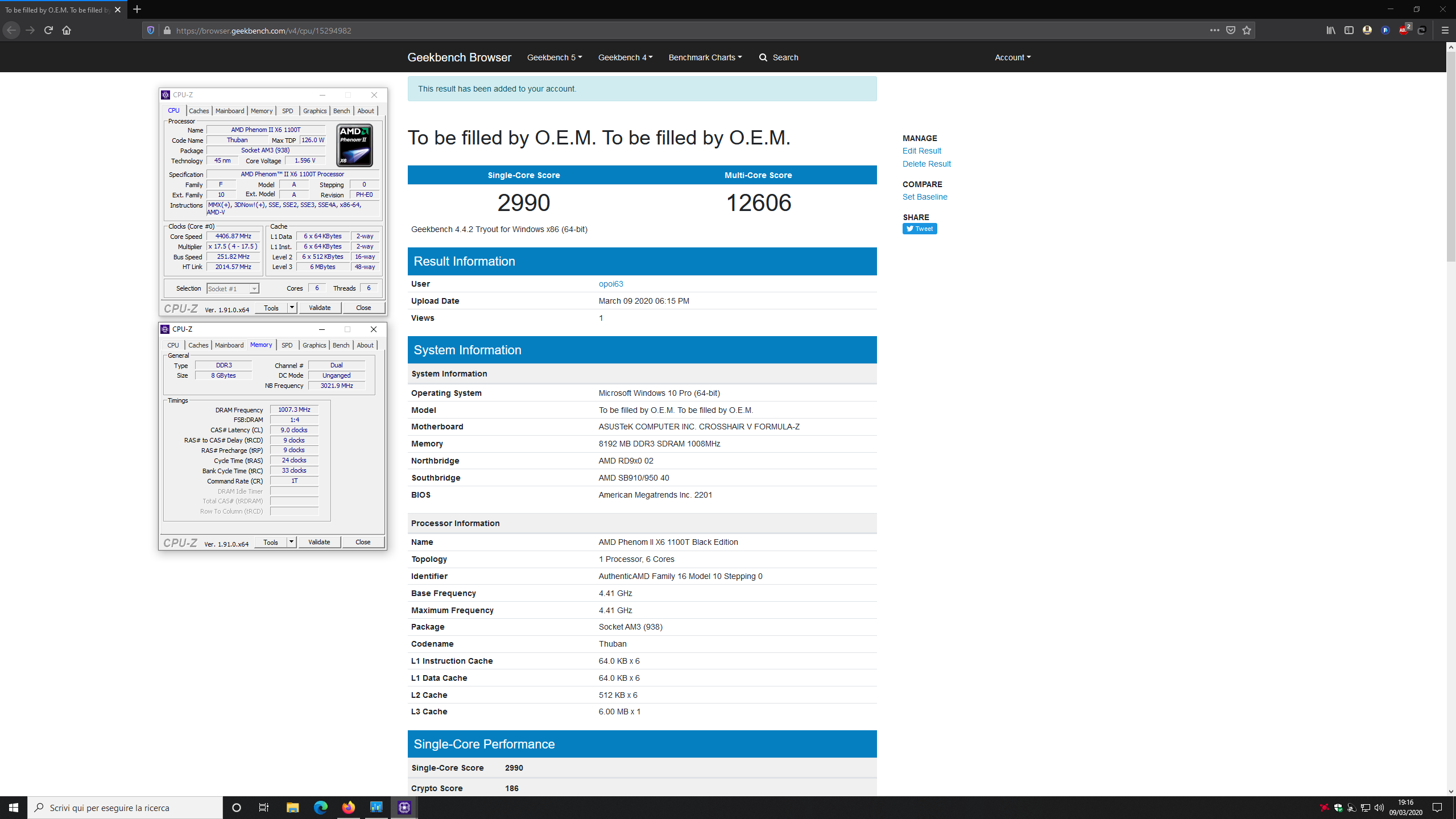Viewport: 1456px width, 819px height.
Task: Switch to Mainboard tab in upper CPU-Z
Action: pyautogui.click(x=230, y=111)
